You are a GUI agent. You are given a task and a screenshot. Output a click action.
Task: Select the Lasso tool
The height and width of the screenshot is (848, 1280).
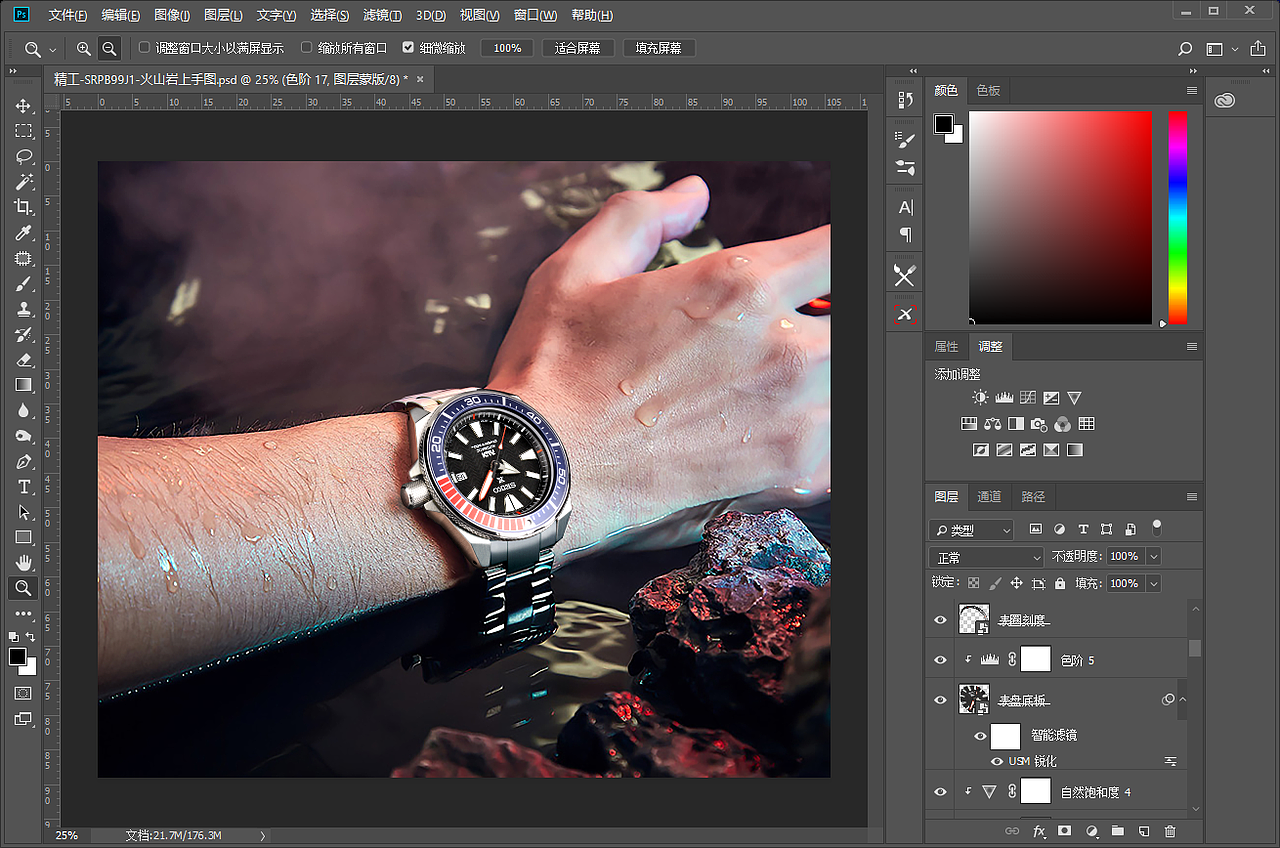pyautogui.click(x=23, y=156)
